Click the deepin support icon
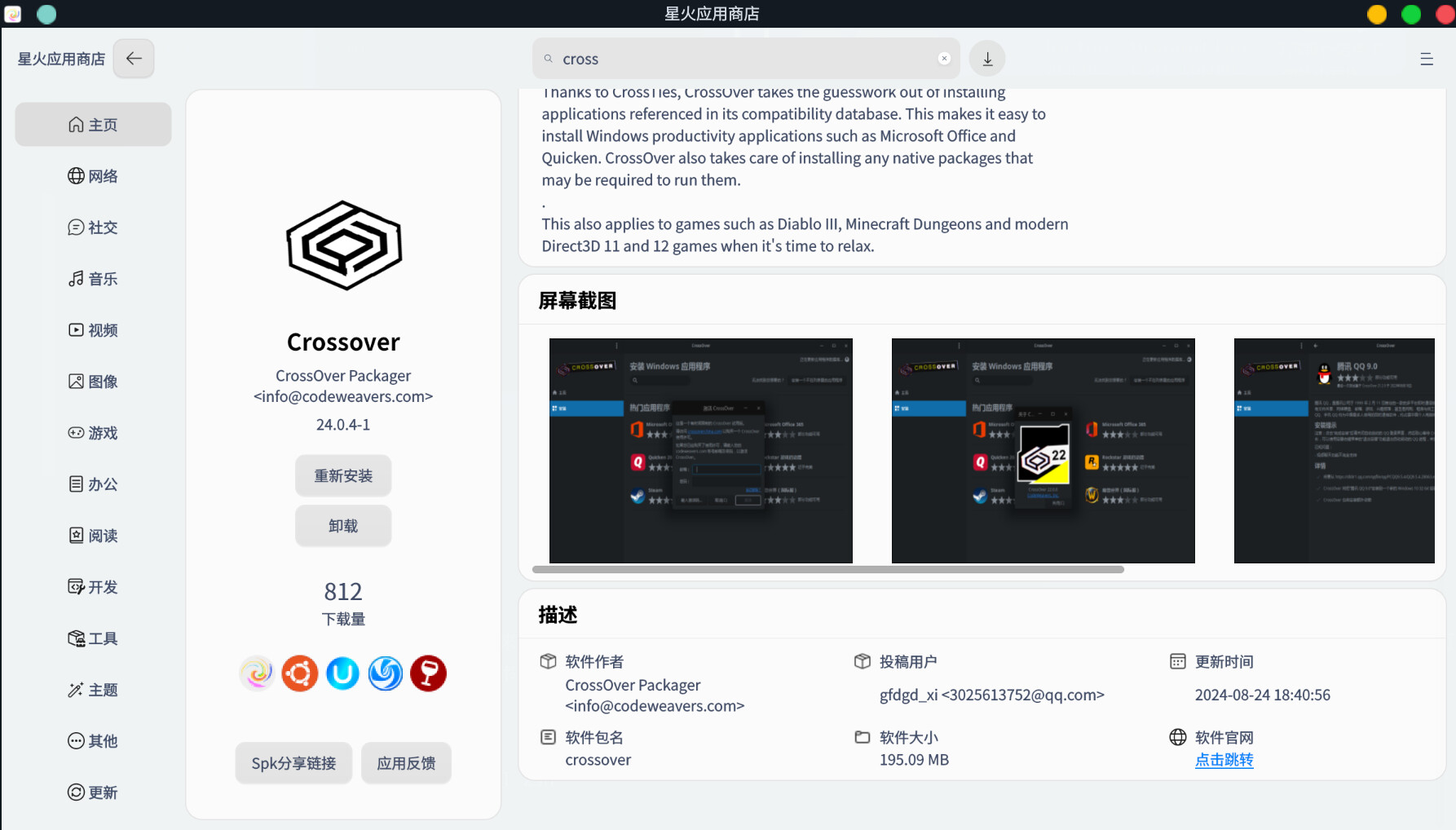The height and width of the screenshot is (830, 1456). 386,673
